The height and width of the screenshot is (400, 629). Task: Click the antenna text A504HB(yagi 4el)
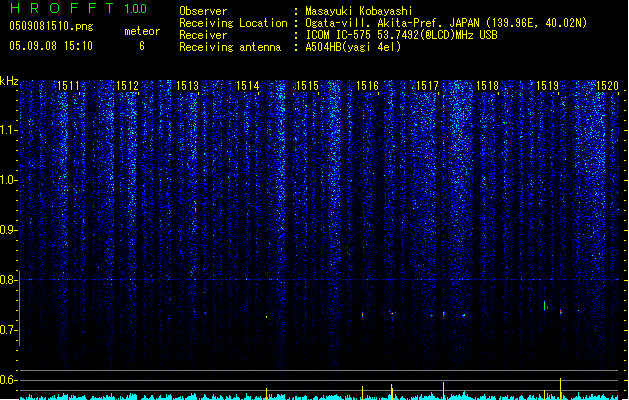(353, 47)
